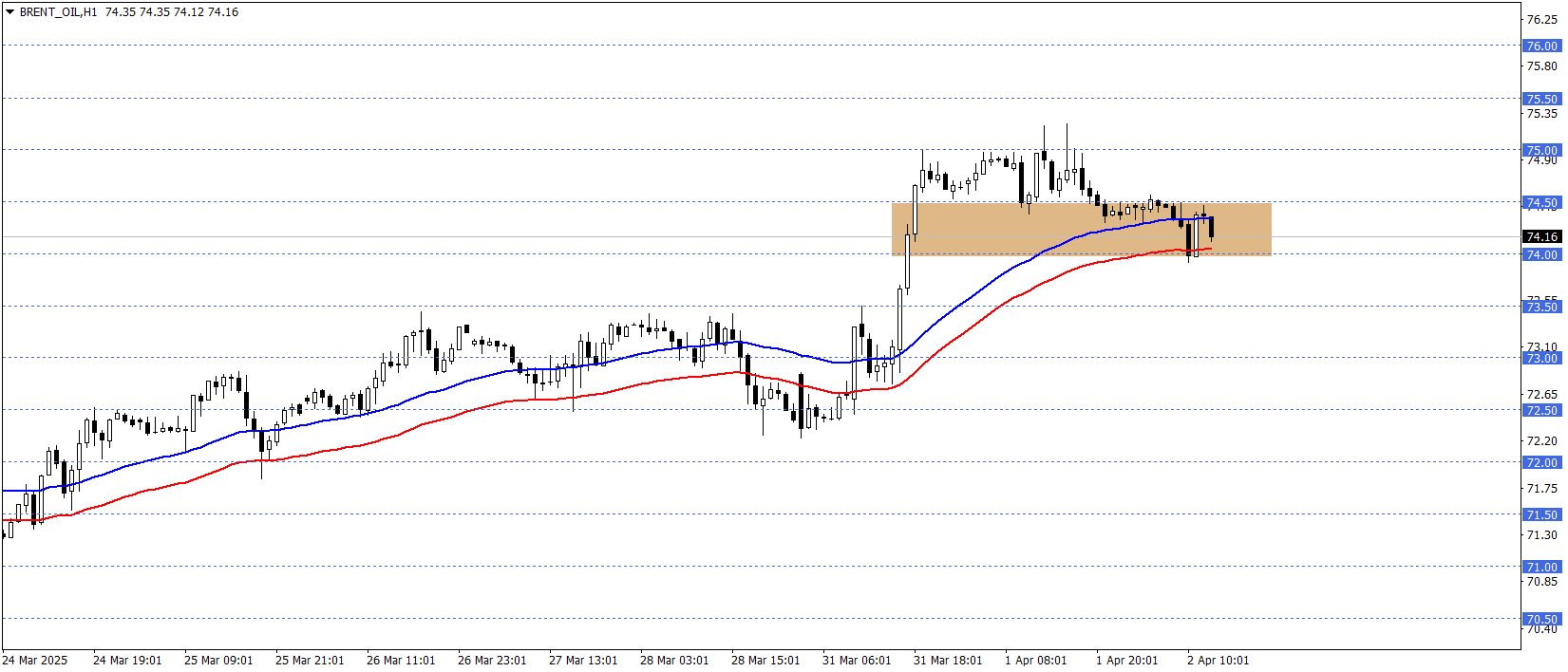Click the 26 Mar 11:01 time label
The height and width of the screenshot is (672, 1568).
click(x=401, y=660)
